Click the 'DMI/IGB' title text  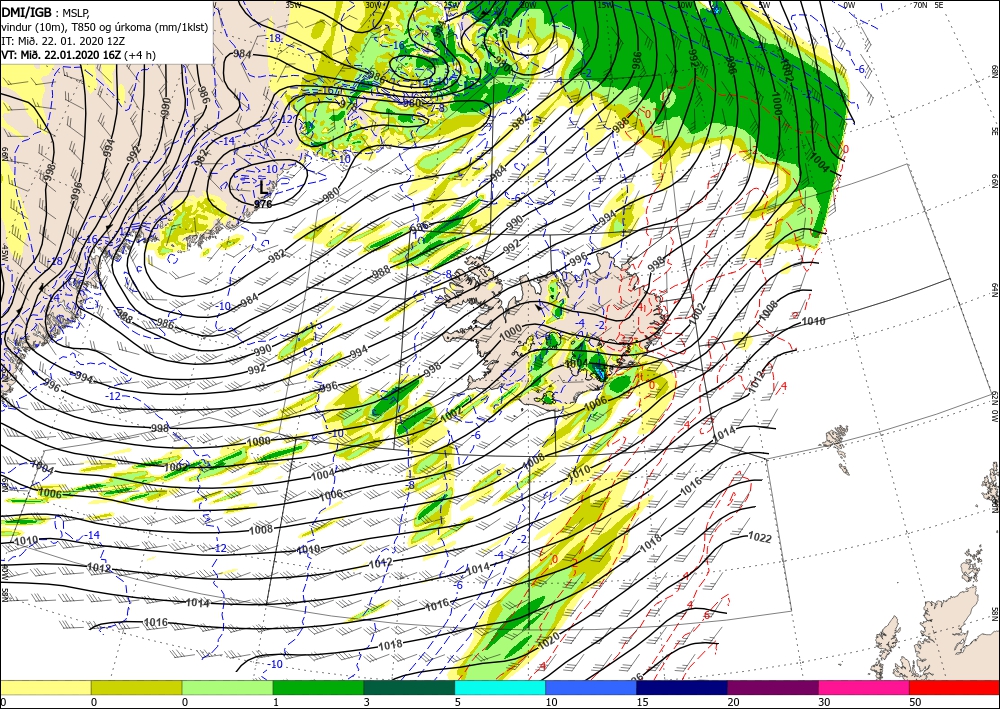(x=27, y=11)
